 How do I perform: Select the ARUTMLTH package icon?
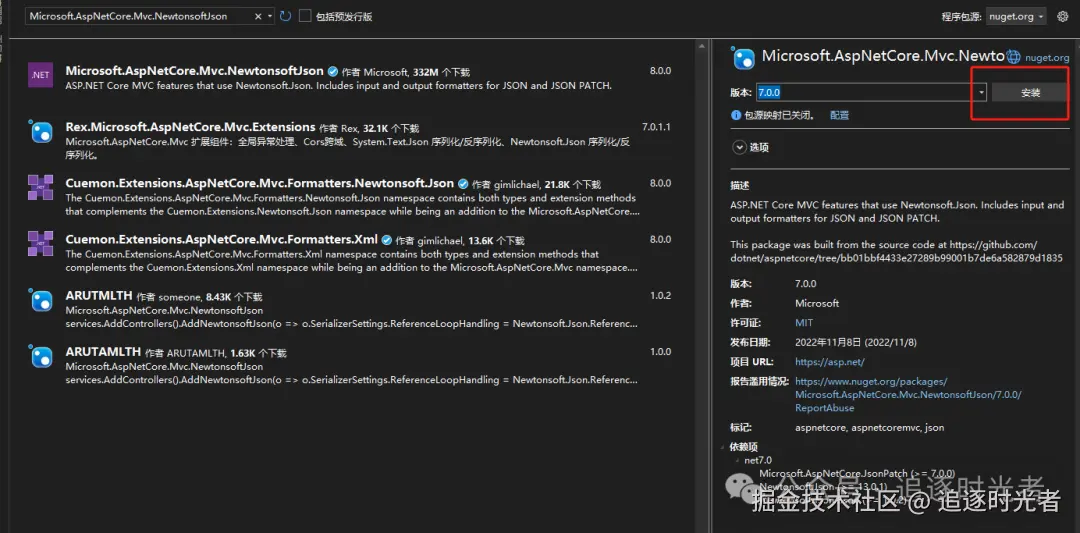[x=41, y=300]
